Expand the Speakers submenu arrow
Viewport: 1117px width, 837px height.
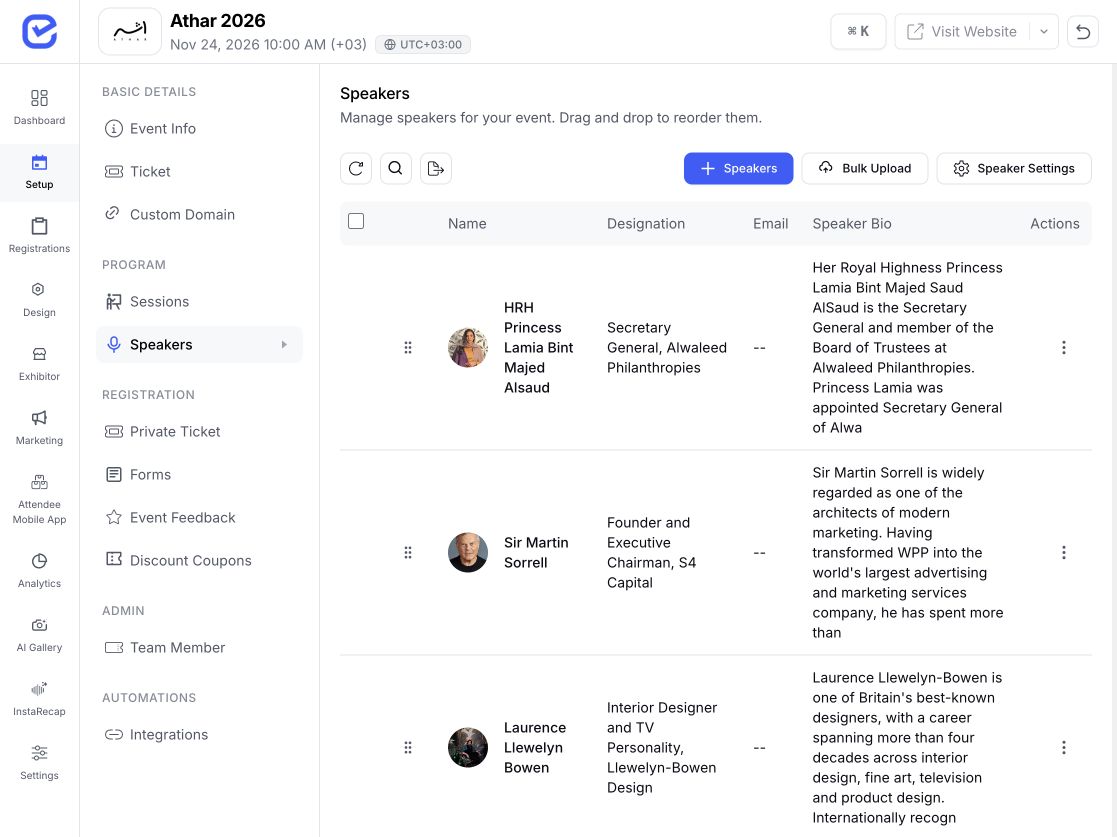284,345
